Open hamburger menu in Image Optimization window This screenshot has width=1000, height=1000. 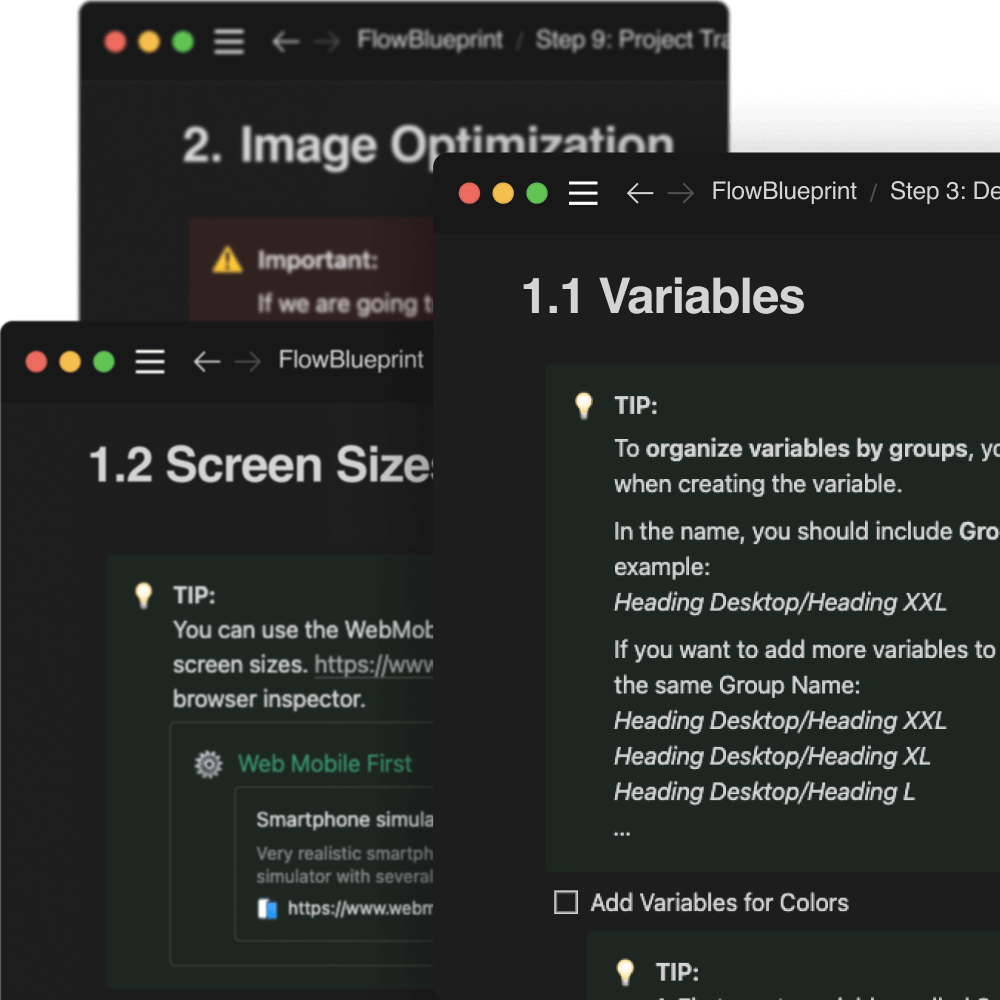[229, 41]
